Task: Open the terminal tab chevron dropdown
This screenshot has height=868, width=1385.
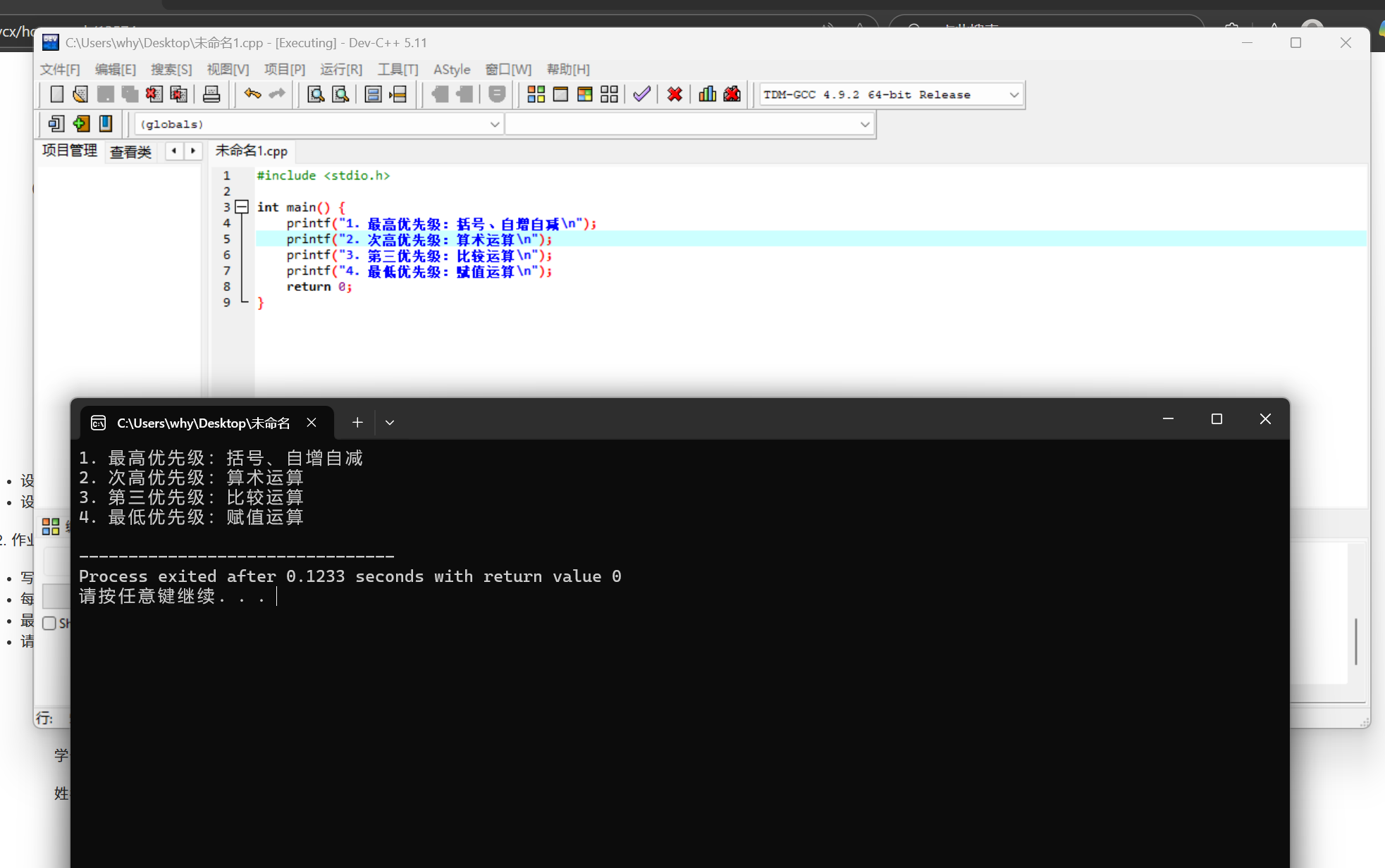Action: tap(390, 423)
